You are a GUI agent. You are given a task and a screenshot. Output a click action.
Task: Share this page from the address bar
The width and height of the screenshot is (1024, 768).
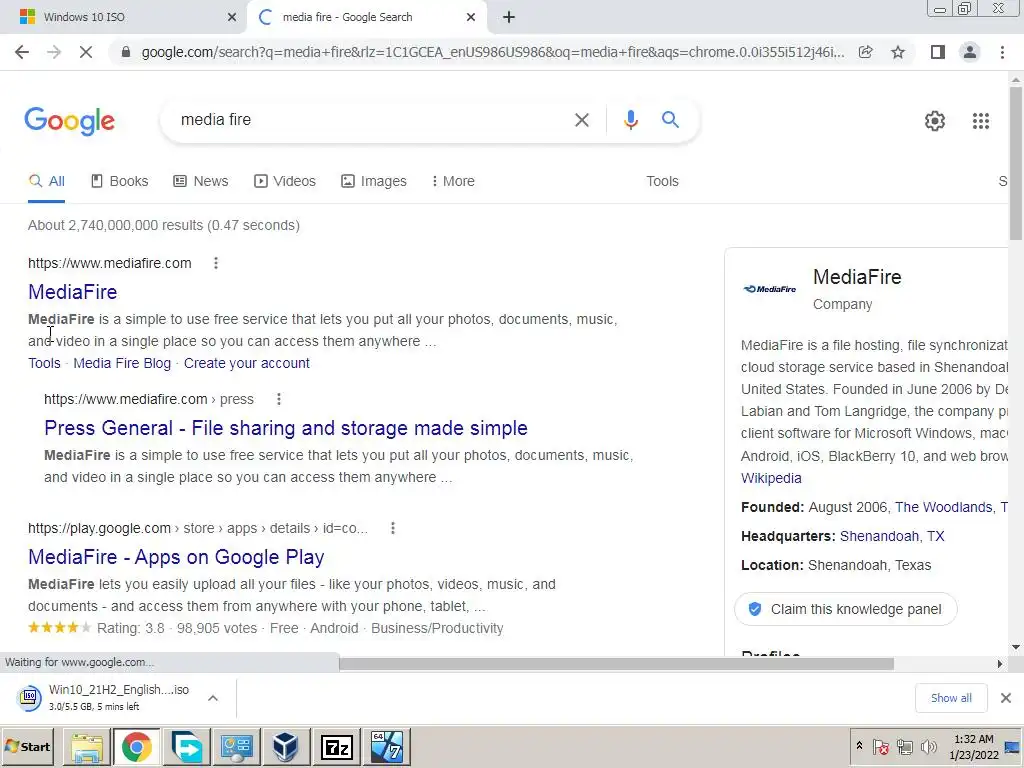pyautogui.click(x=866, y=52)
